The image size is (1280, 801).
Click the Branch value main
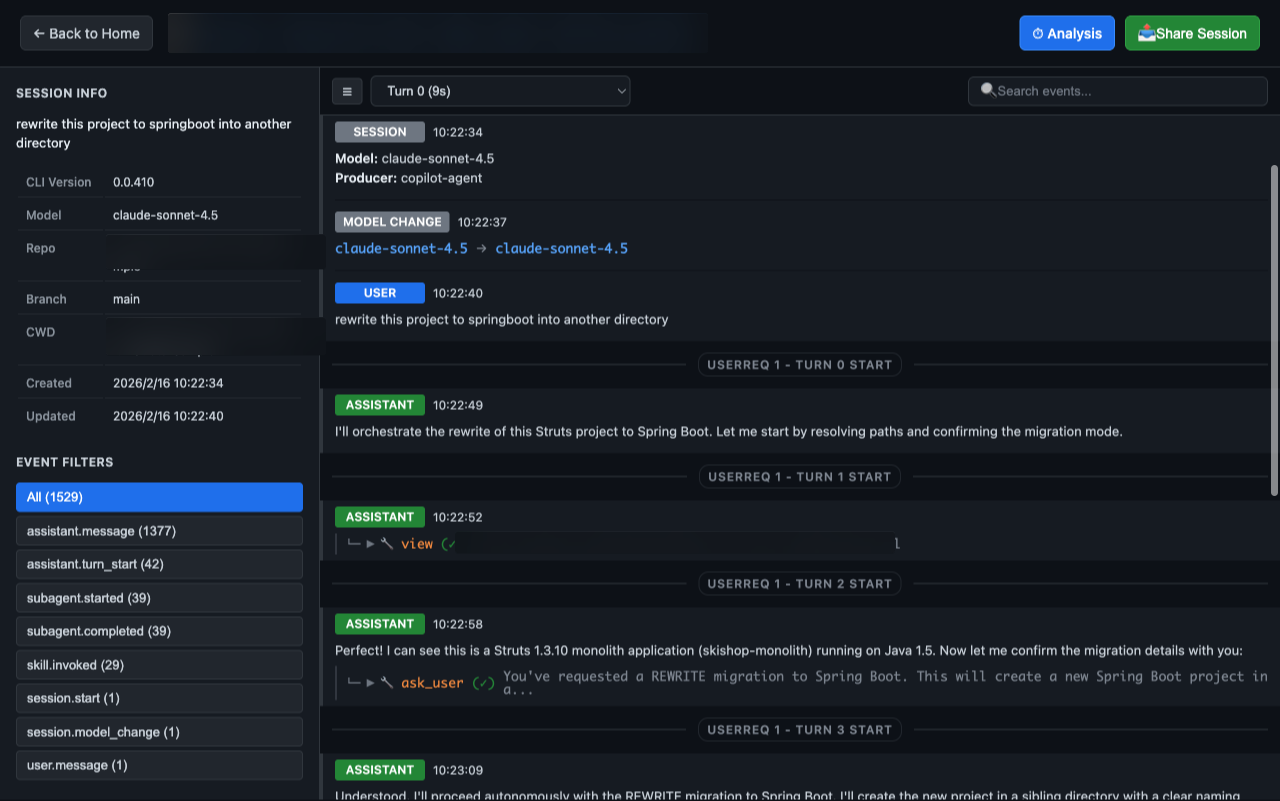tap(126, 299)
